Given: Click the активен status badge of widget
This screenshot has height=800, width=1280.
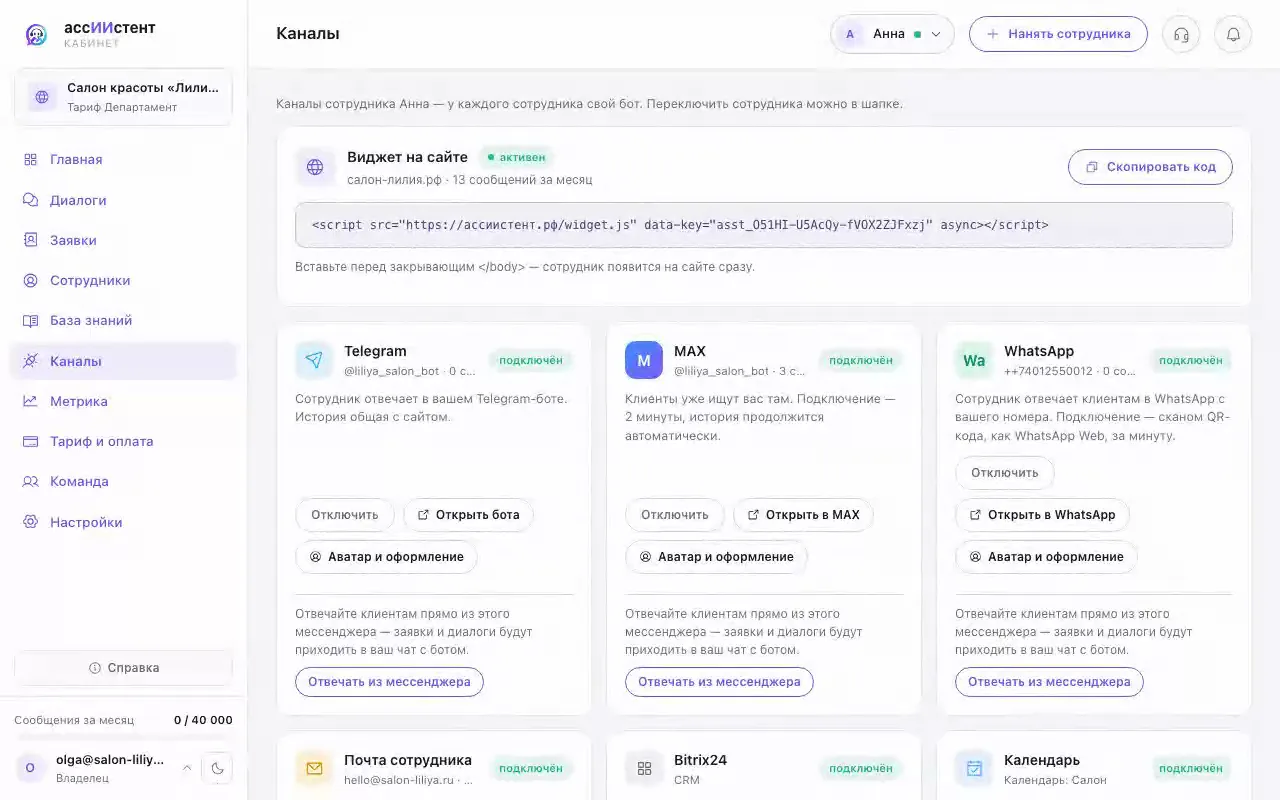Looking at the screenshot, I should point(516,157).
